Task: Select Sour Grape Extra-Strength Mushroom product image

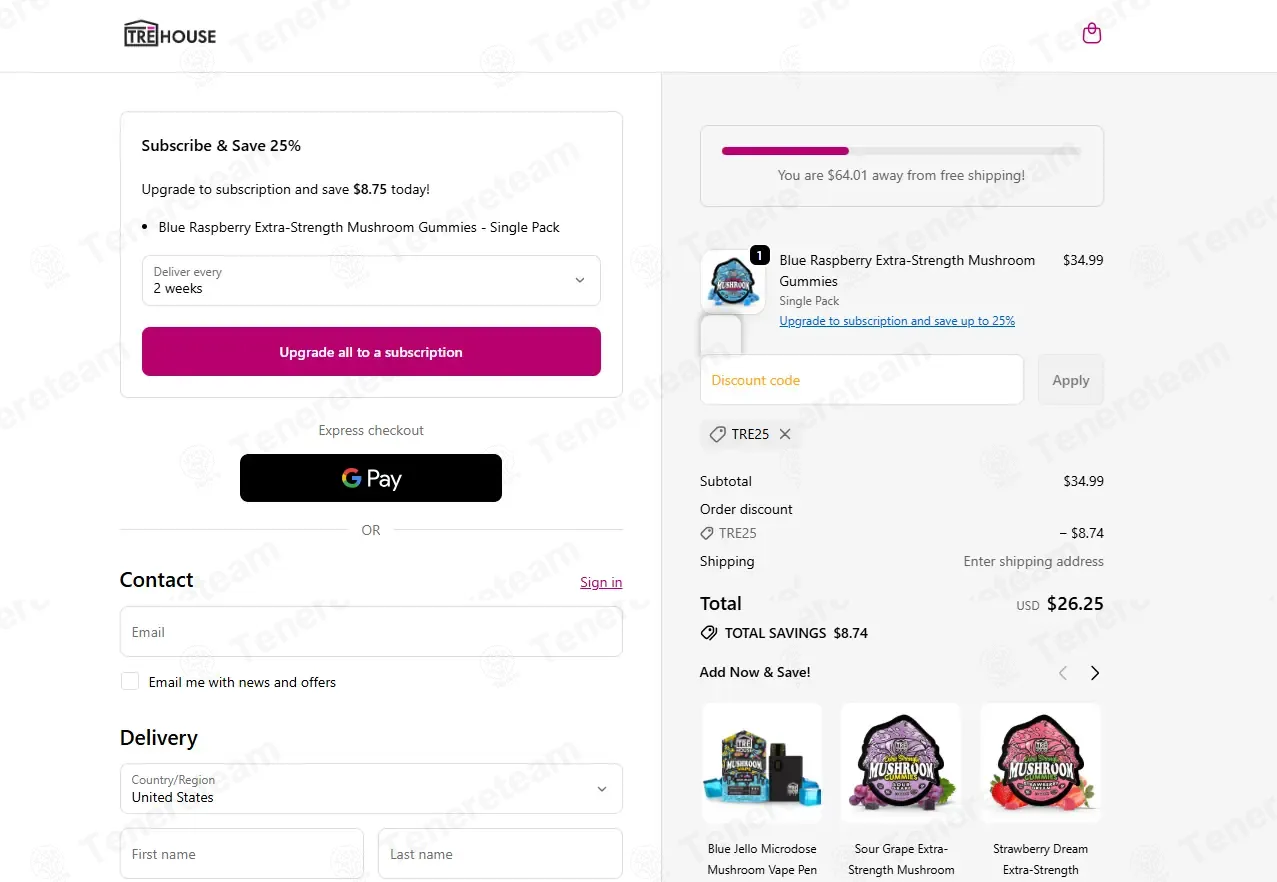Action: click(x=901, y=762)
